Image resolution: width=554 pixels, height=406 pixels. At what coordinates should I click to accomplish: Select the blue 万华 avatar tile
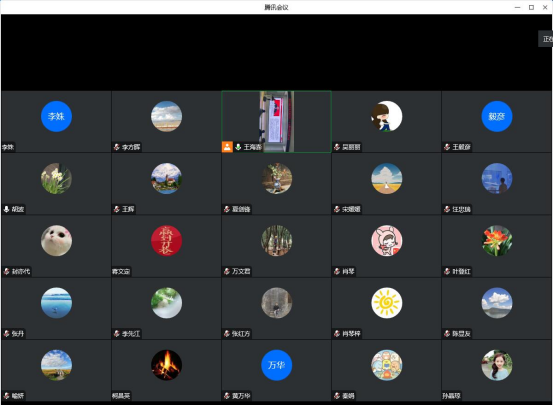point(277,365)
